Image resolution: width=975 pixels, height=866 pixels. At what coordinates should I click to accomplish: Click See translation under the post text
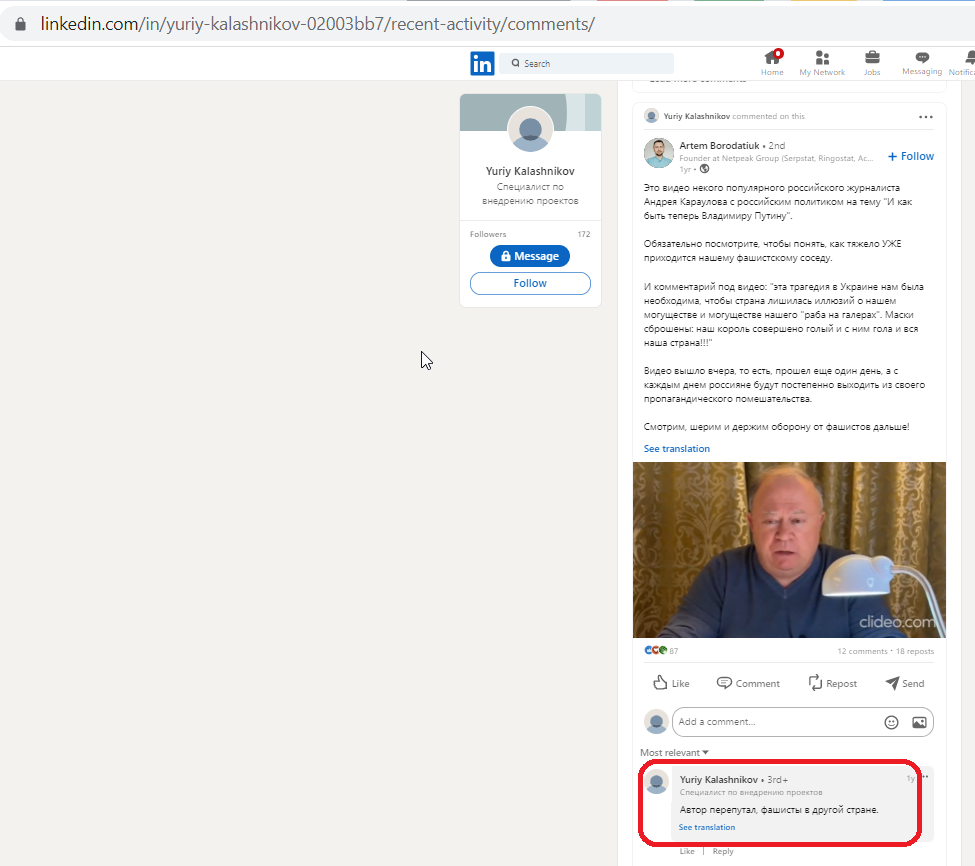tap(677, 448)
